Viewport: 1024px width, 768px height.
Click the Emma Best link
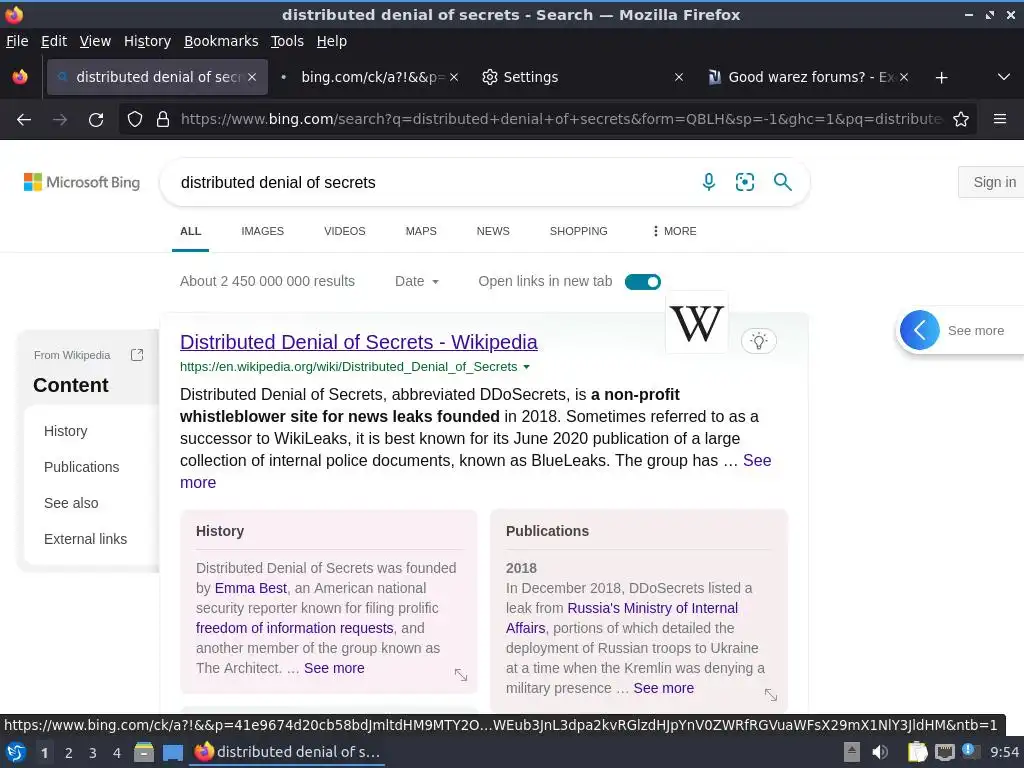coord(251,588)
